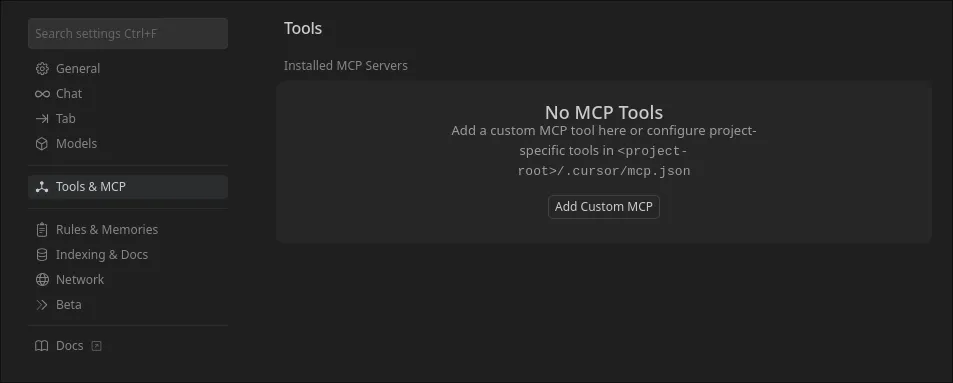Select the Tools & MCP section
953x383 pixels.
[x=128, y=187]
